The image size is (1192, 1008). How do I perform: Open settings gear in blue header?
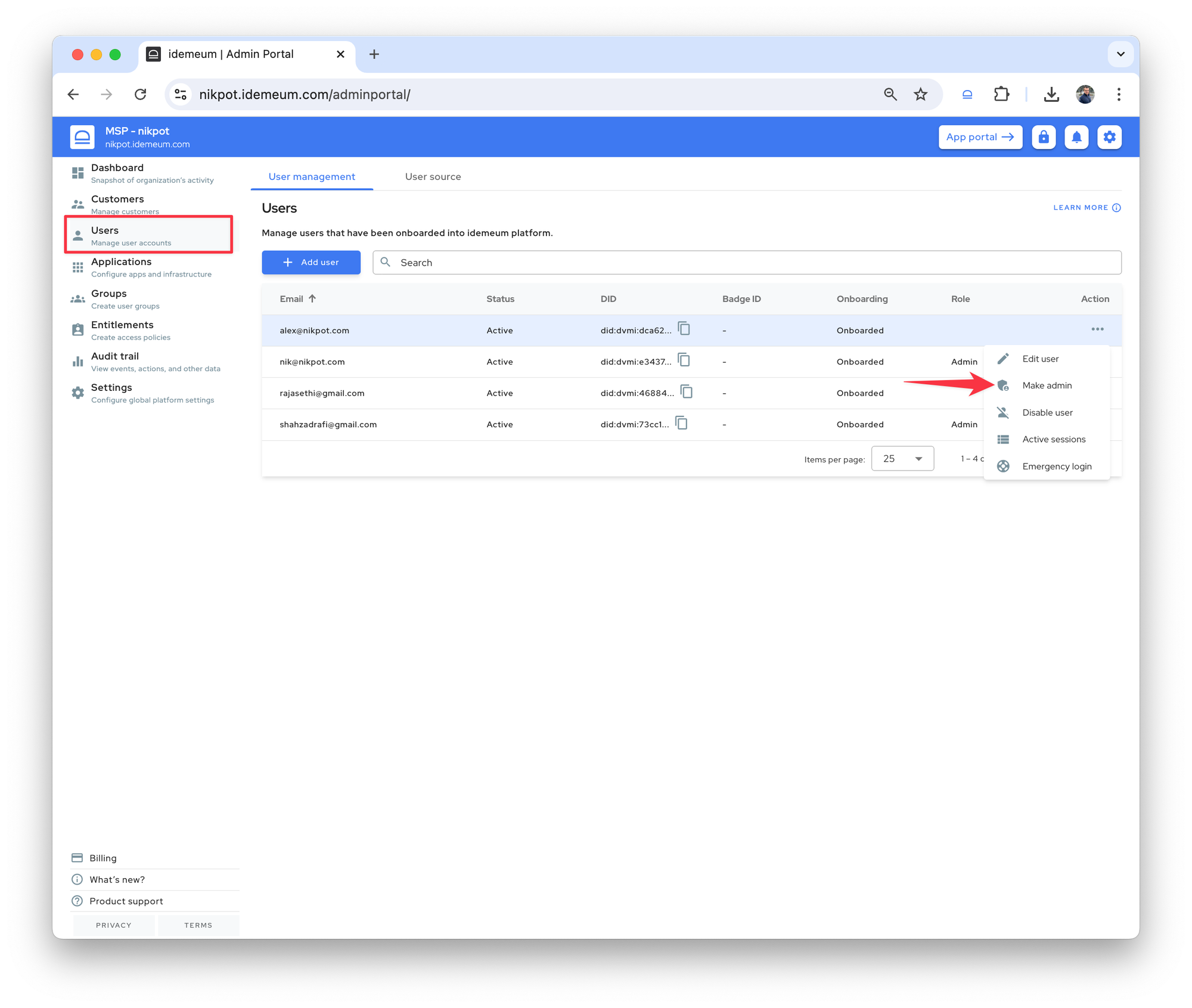1109,137
